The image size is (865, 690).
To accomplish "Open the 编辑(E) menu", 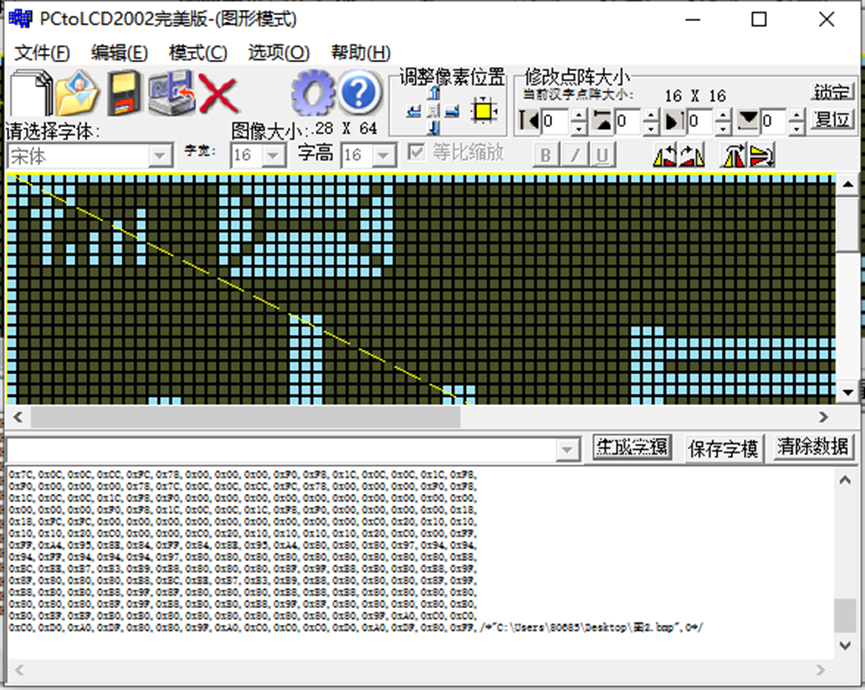I will [x=119, y=53].
